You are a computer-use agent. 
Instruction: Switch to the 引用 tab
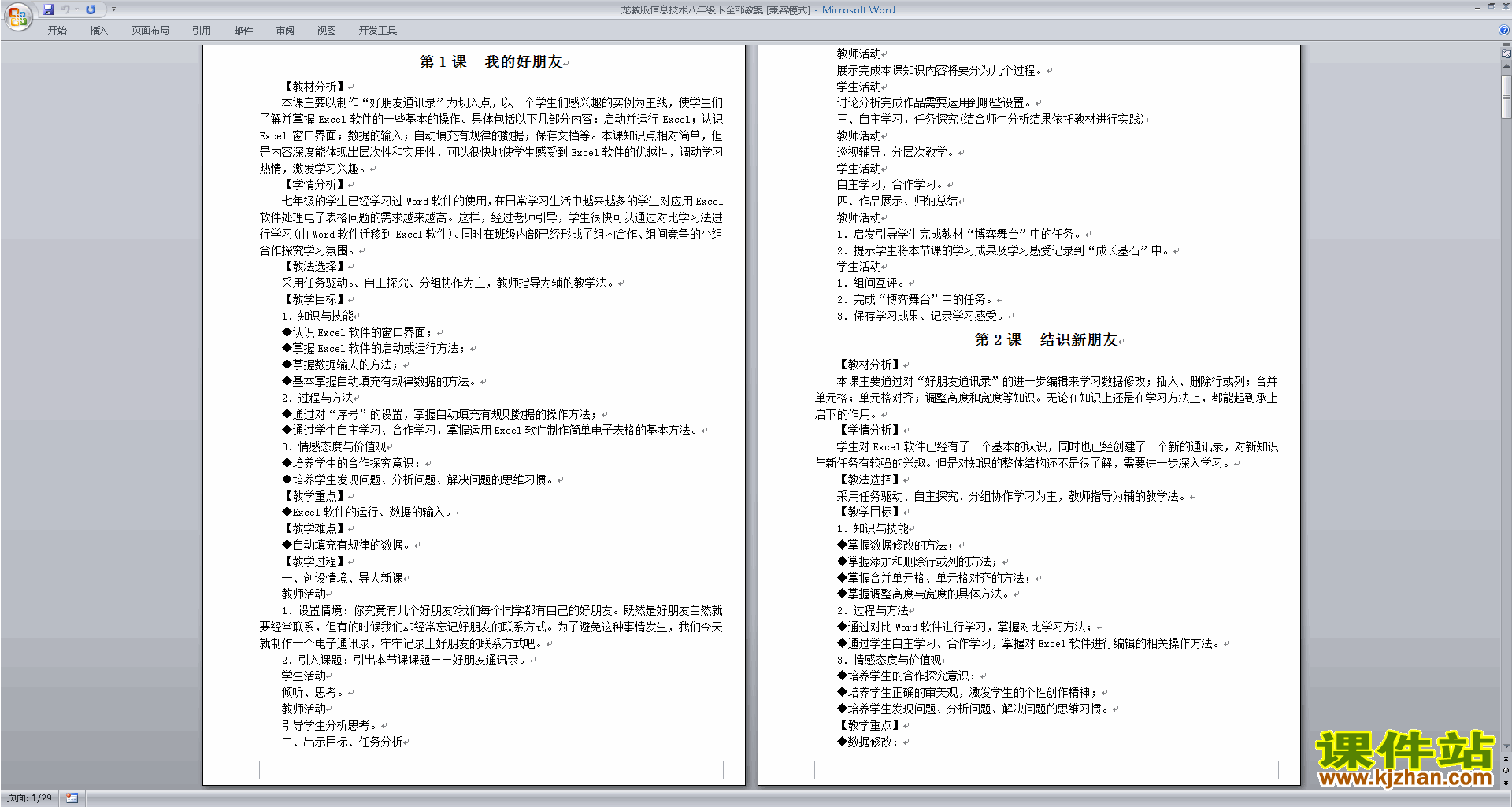[202, 30]
